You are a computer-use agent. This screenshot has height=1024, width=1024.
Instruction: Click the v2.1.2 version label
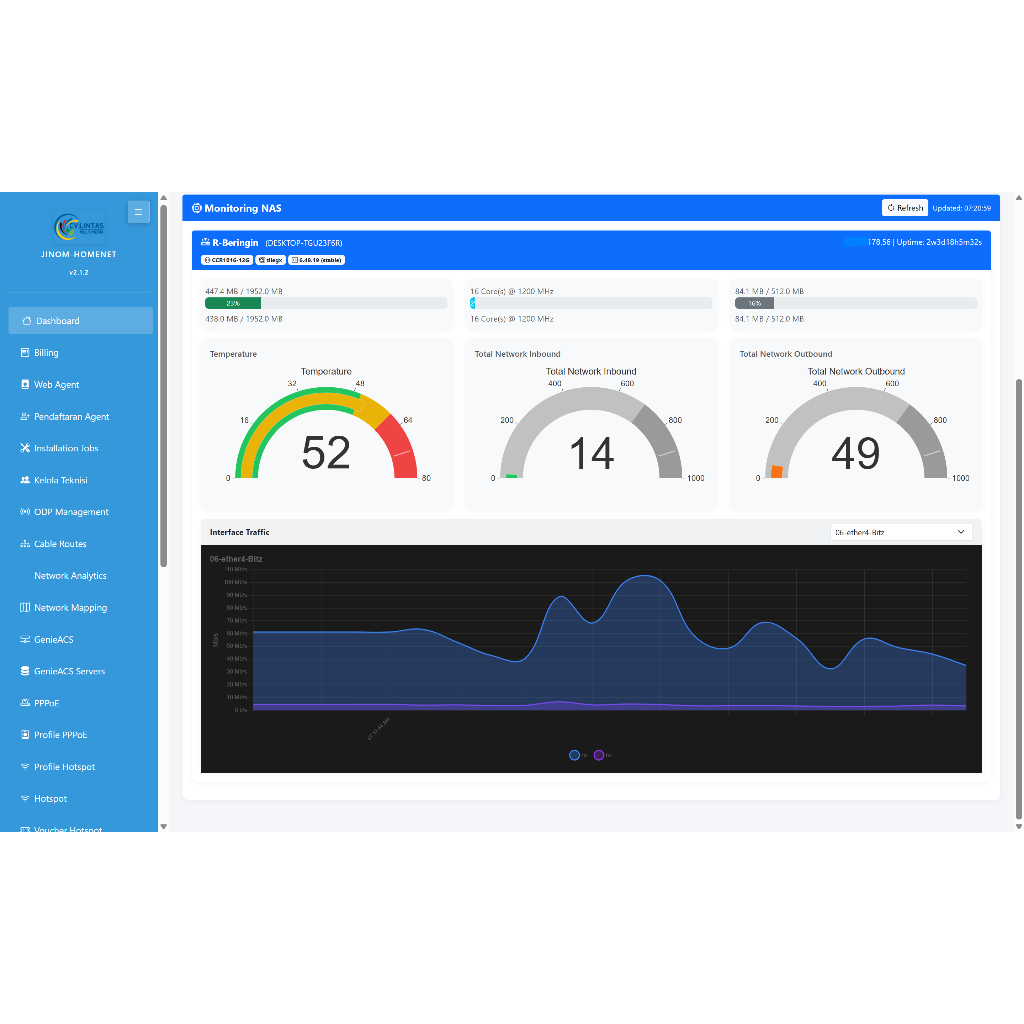[79, 272]
